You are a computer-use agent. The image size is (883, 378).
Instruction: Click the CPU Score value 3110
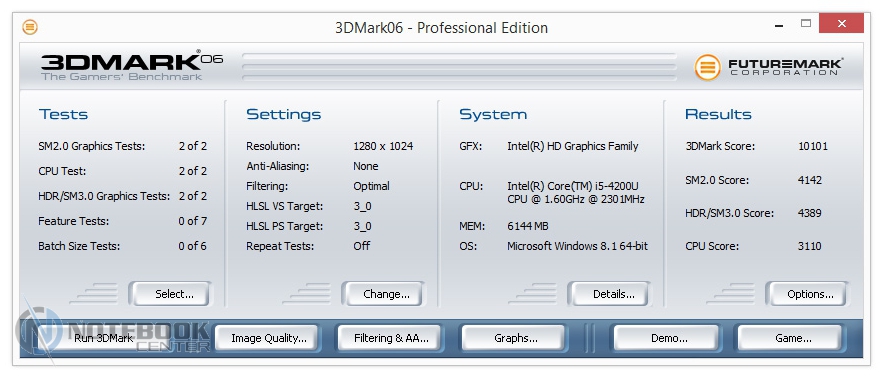click(810, 246)
